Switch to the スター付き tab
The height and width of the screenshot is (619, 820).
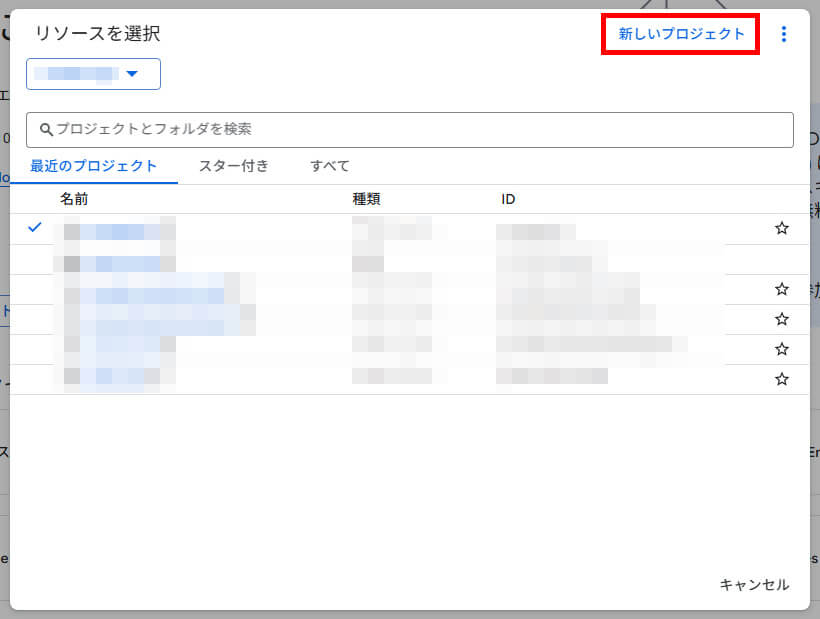click(233, 166)
